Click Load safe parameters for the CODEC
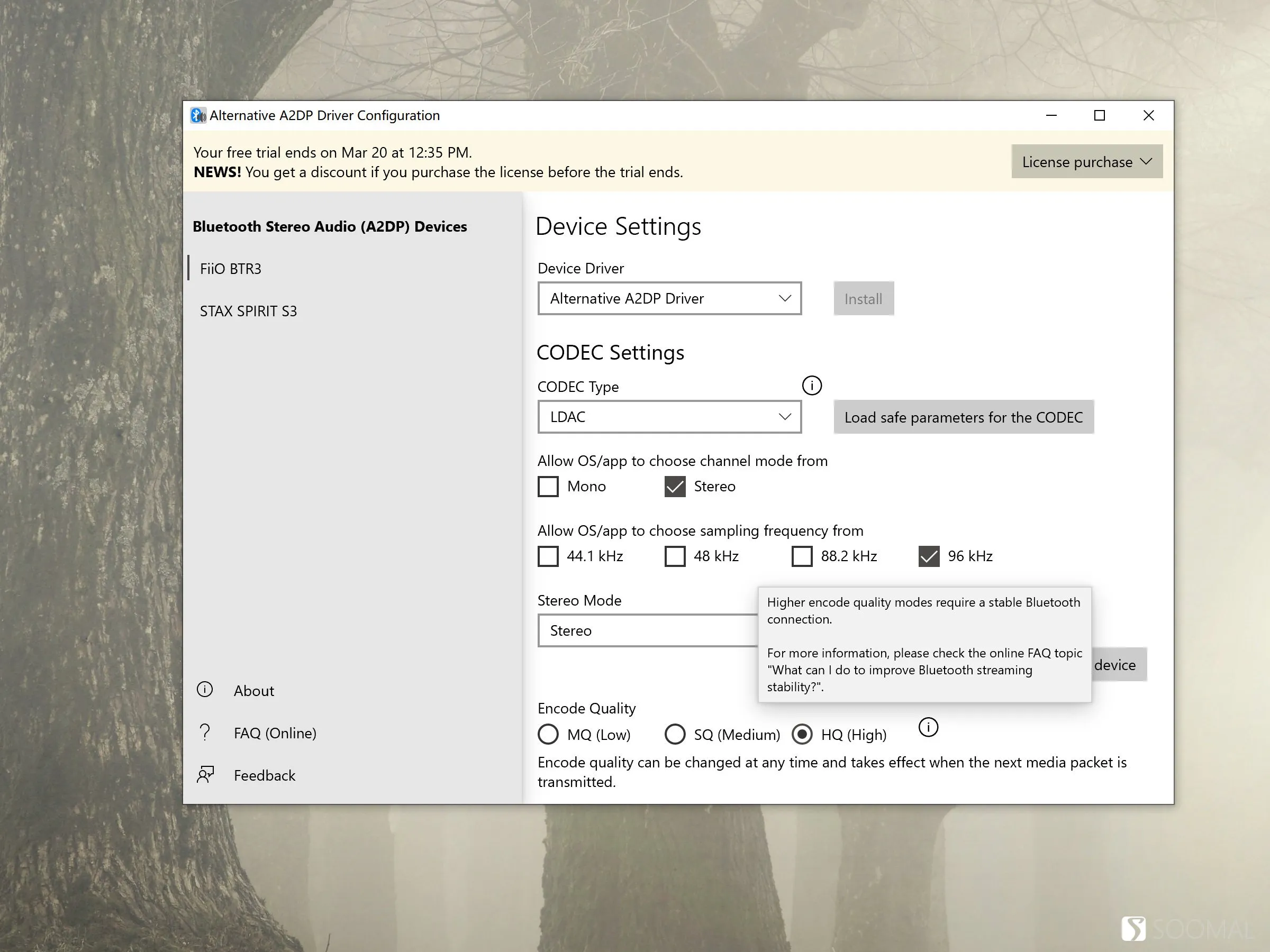1270x952 pixels. 964,417
